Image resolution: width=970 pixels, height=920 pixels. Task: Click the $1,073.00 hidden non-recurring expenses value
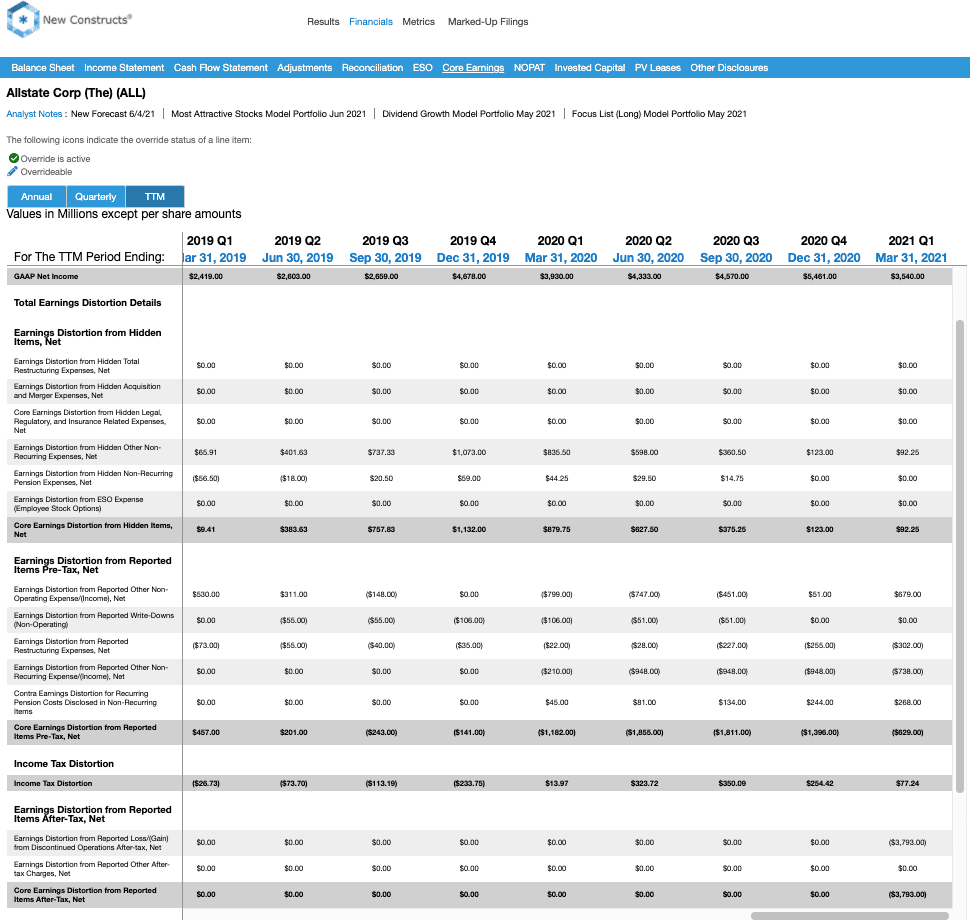[469, 452]
